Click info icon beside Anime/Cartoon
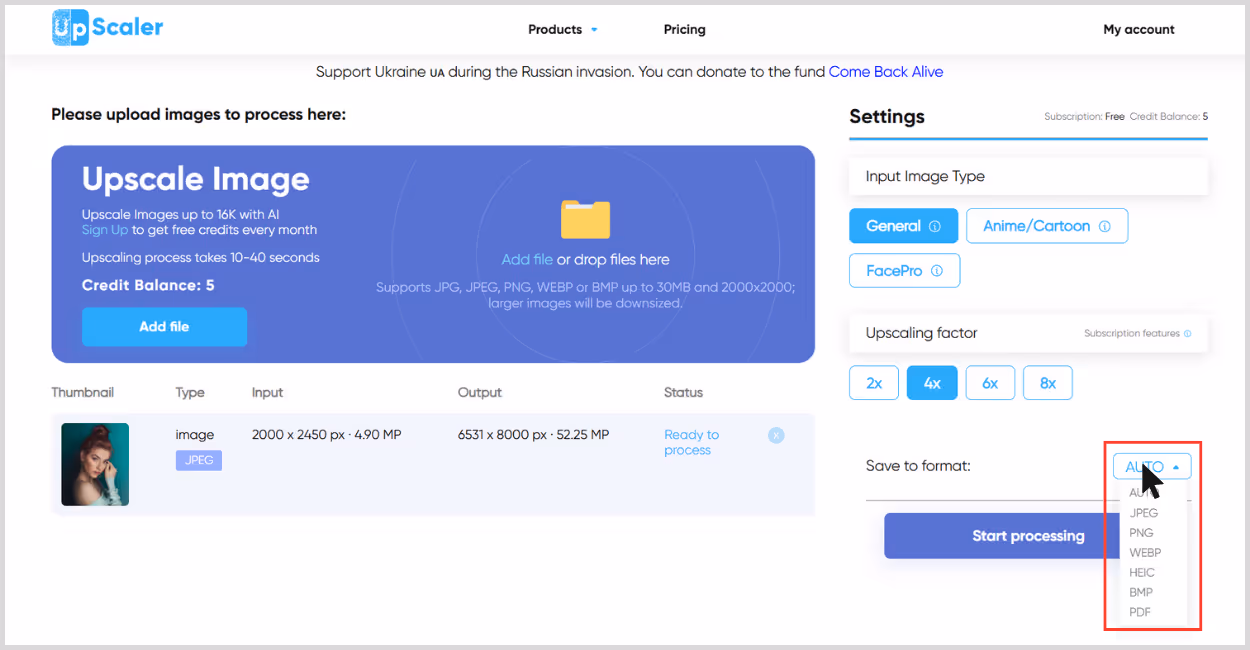The height and width of the screenshot is (650, 1250). pos(1105,226)
